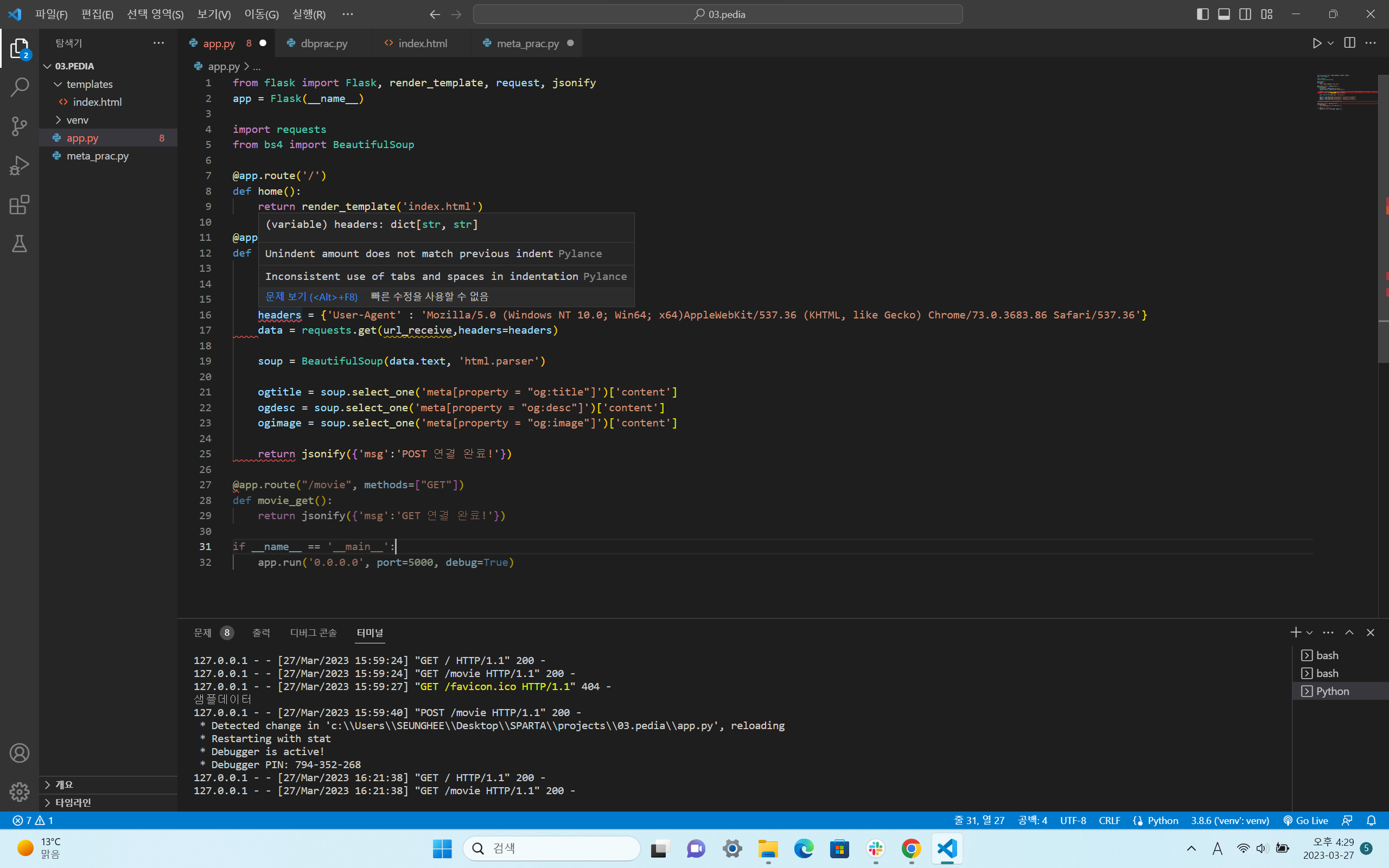Open the Windows Start menu
The height and width of the screenshot is (868, 1389).
click(442, 848)
